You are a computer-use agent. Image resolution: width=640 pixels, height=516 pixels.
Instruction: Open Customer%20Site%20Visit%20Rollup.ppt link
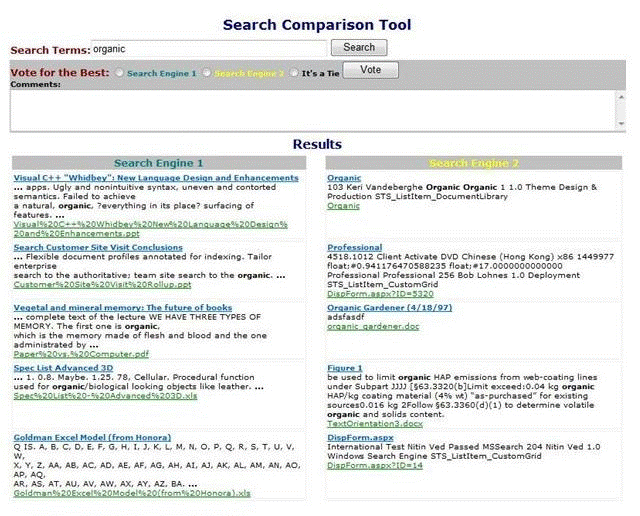(x=102, y=285)
